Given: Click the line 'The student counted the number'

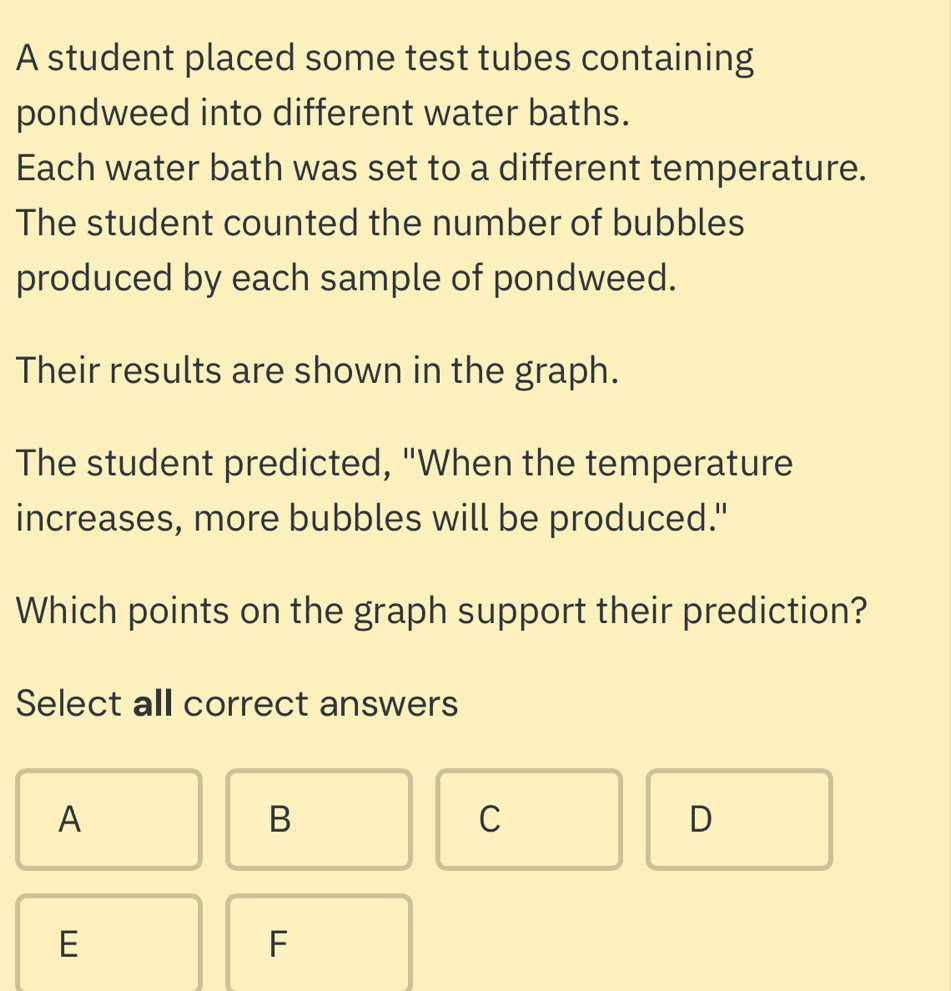Looking at the screenshot, I should [x=380, y=223].
